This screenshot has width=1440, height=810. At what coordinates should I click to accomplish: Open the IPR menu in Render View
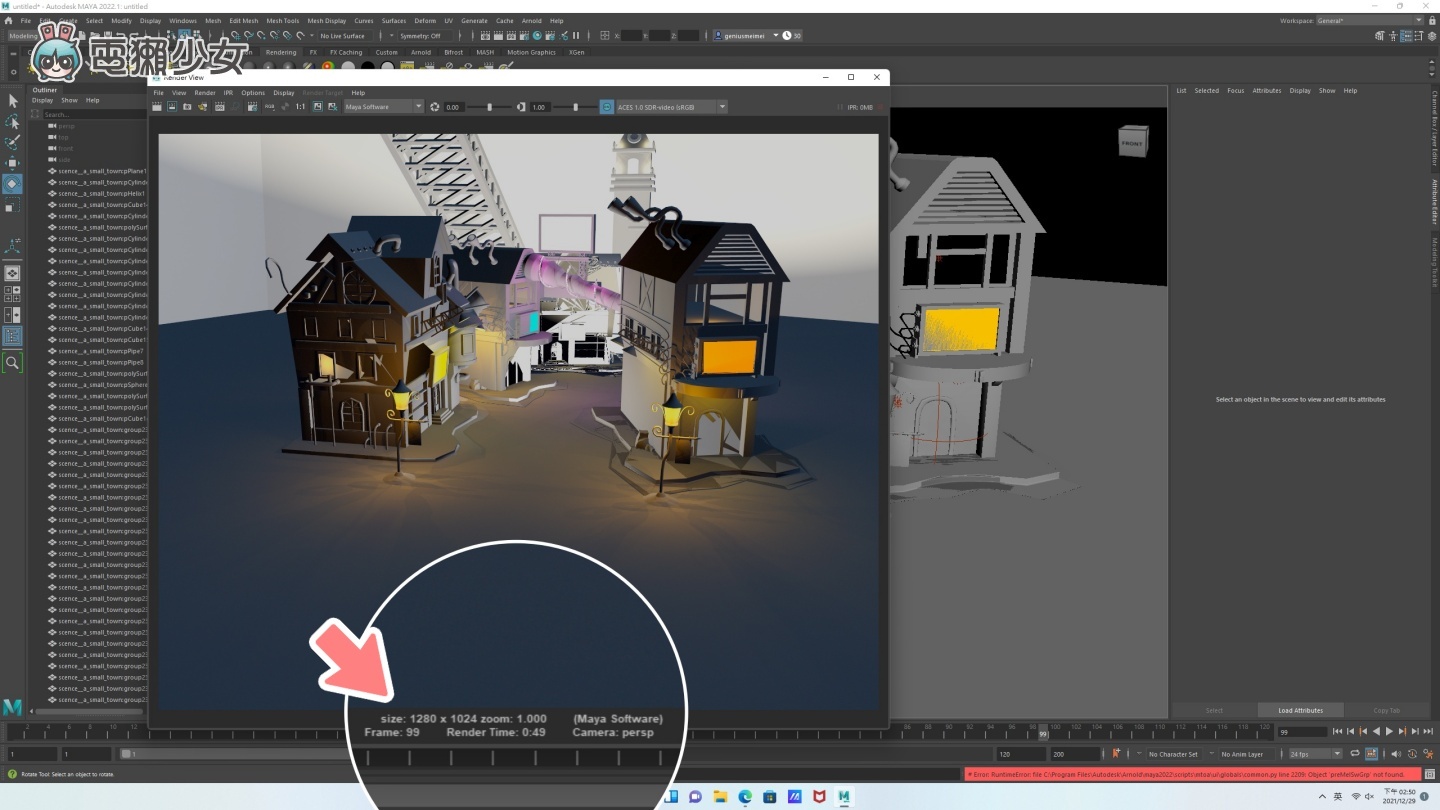click(228, 93)
